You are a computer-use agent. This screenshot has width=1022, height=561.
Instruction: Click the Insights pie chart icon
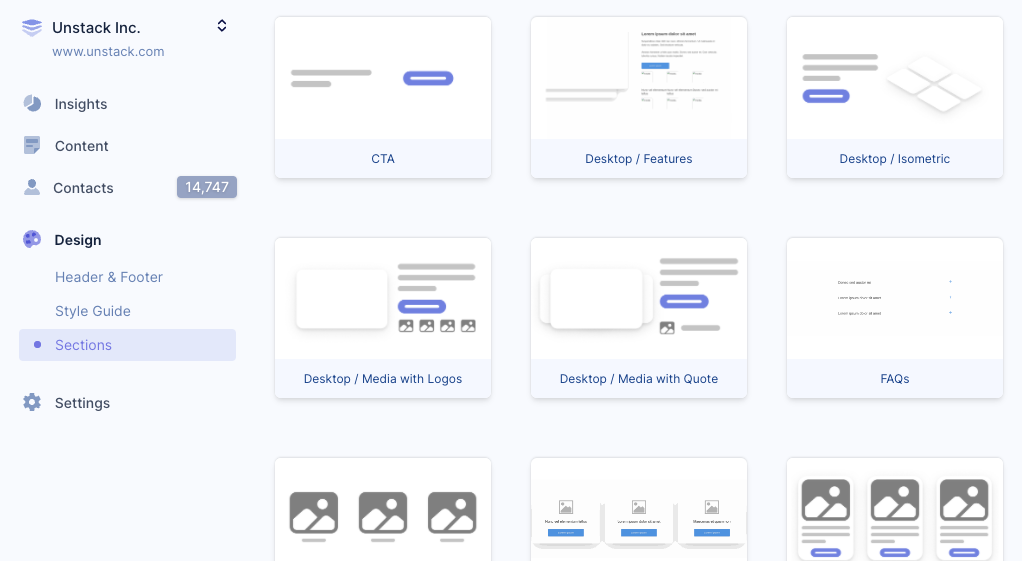32,104
